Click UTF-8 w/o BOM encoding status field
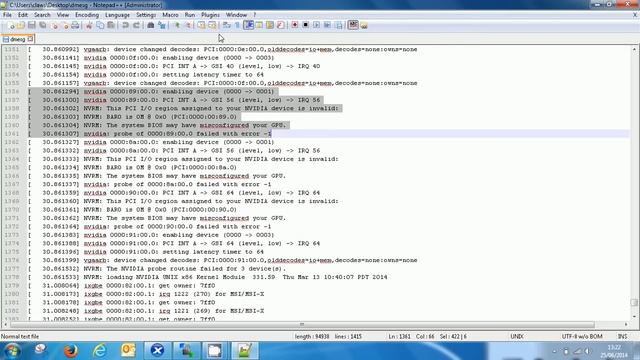 tap(582, 337)
